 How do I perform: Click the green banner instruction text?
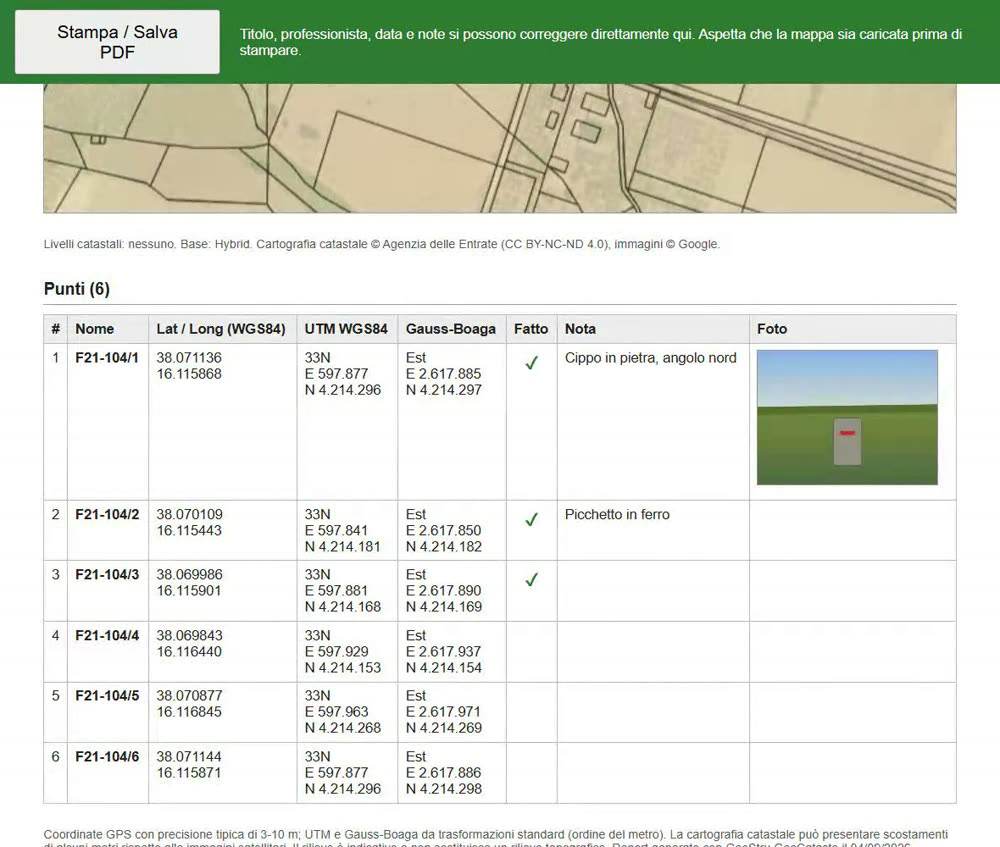tap(601, 42)
